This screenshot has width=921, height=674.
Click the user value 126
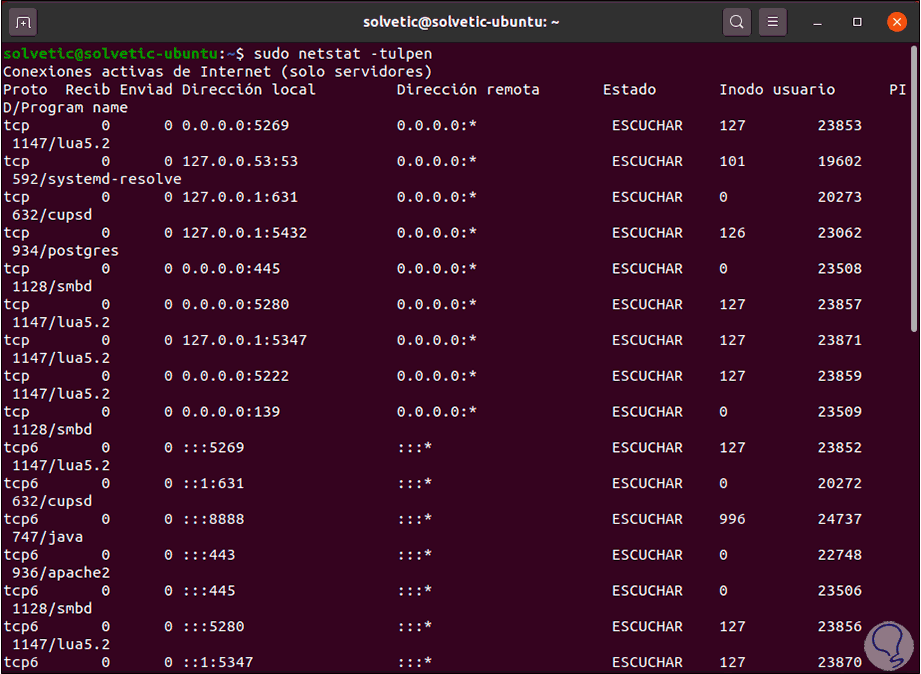click(x=732, y=233)
